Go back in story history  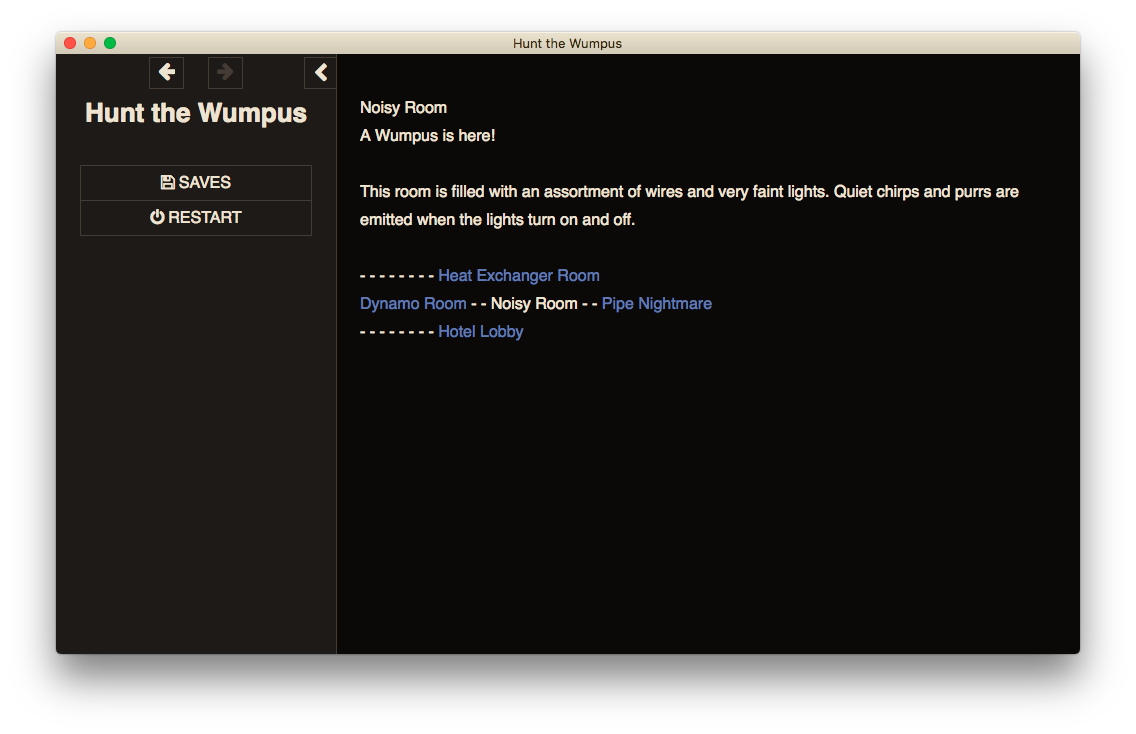point(167,72)
